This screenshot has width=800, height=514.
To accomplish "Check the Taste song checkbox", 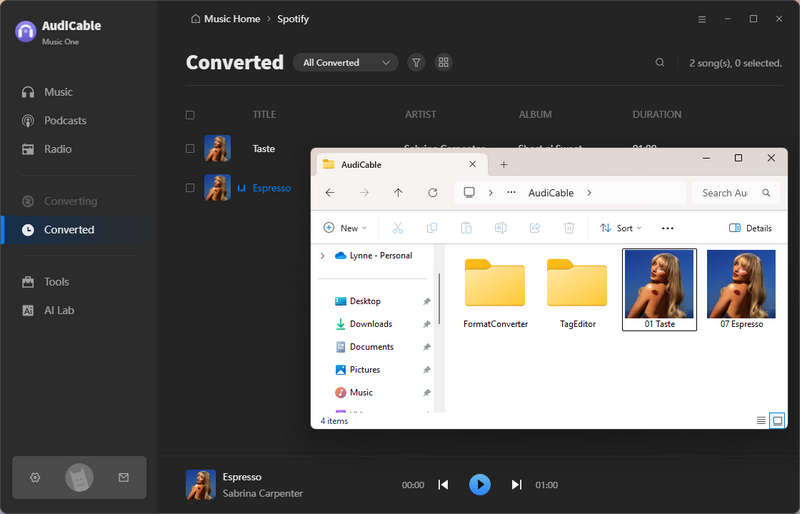I will 190,149.
